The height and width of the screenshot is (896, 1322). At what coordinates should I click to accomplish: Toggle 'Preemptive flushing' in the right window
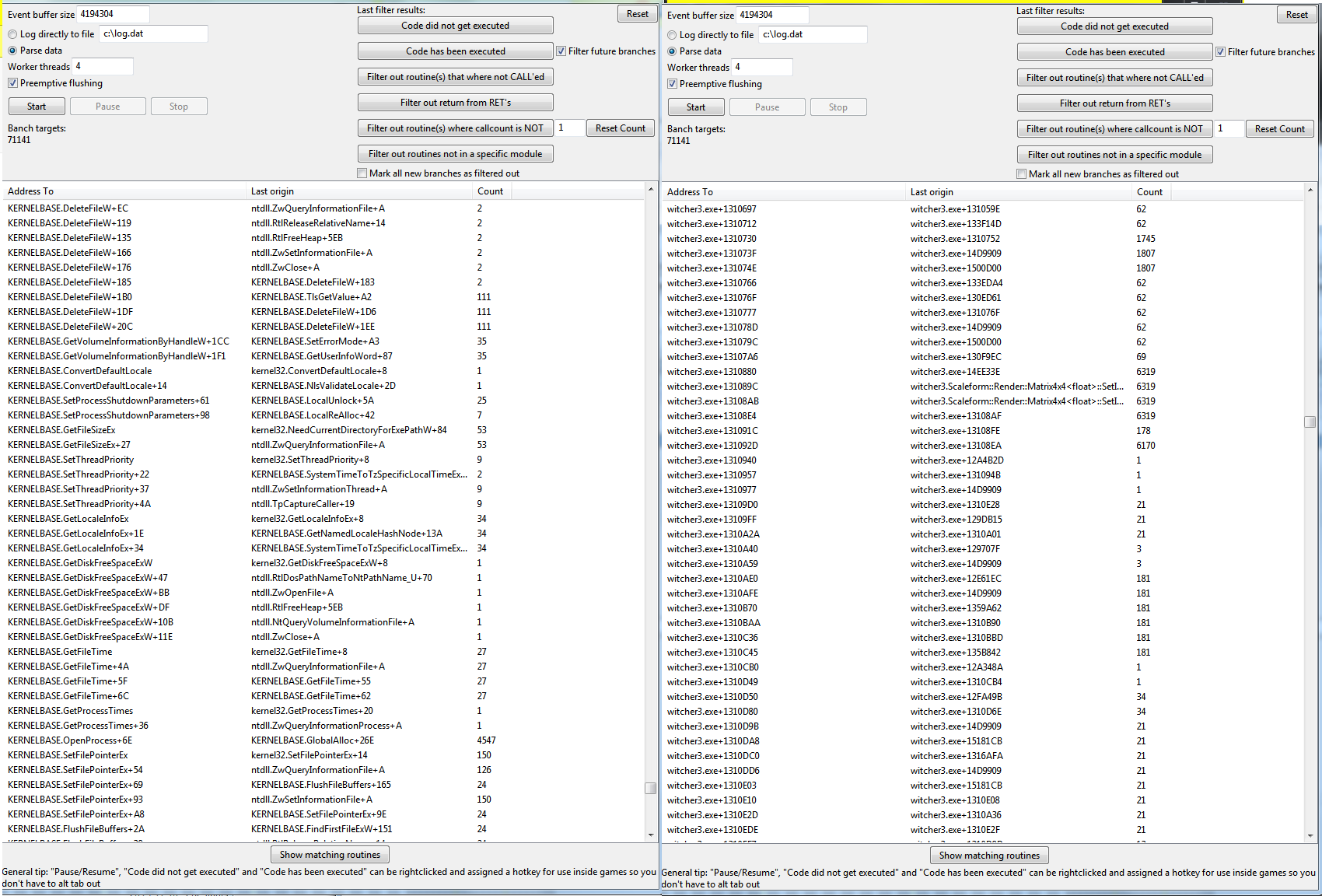tap(673, 84)
